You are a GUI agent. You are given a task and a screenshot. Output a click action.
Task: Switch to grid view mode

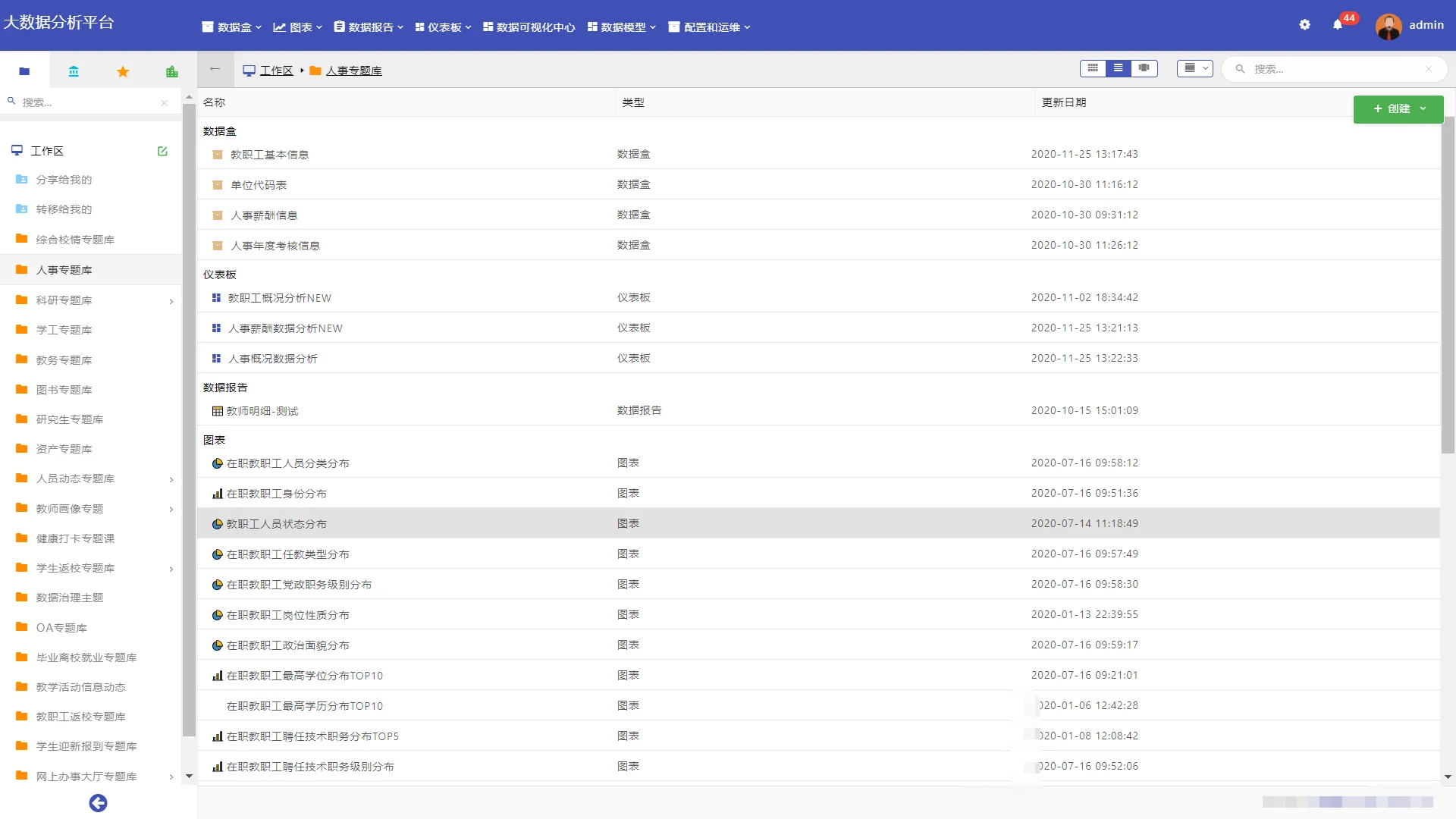pos(1093,68)
